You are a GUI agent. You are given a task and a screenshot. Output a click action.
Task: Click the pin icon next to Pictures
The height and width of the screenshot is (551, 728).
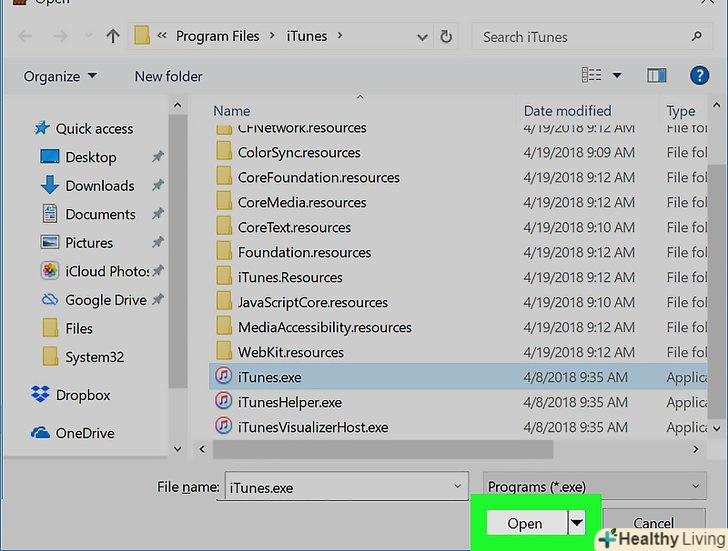tap(158, 242)
